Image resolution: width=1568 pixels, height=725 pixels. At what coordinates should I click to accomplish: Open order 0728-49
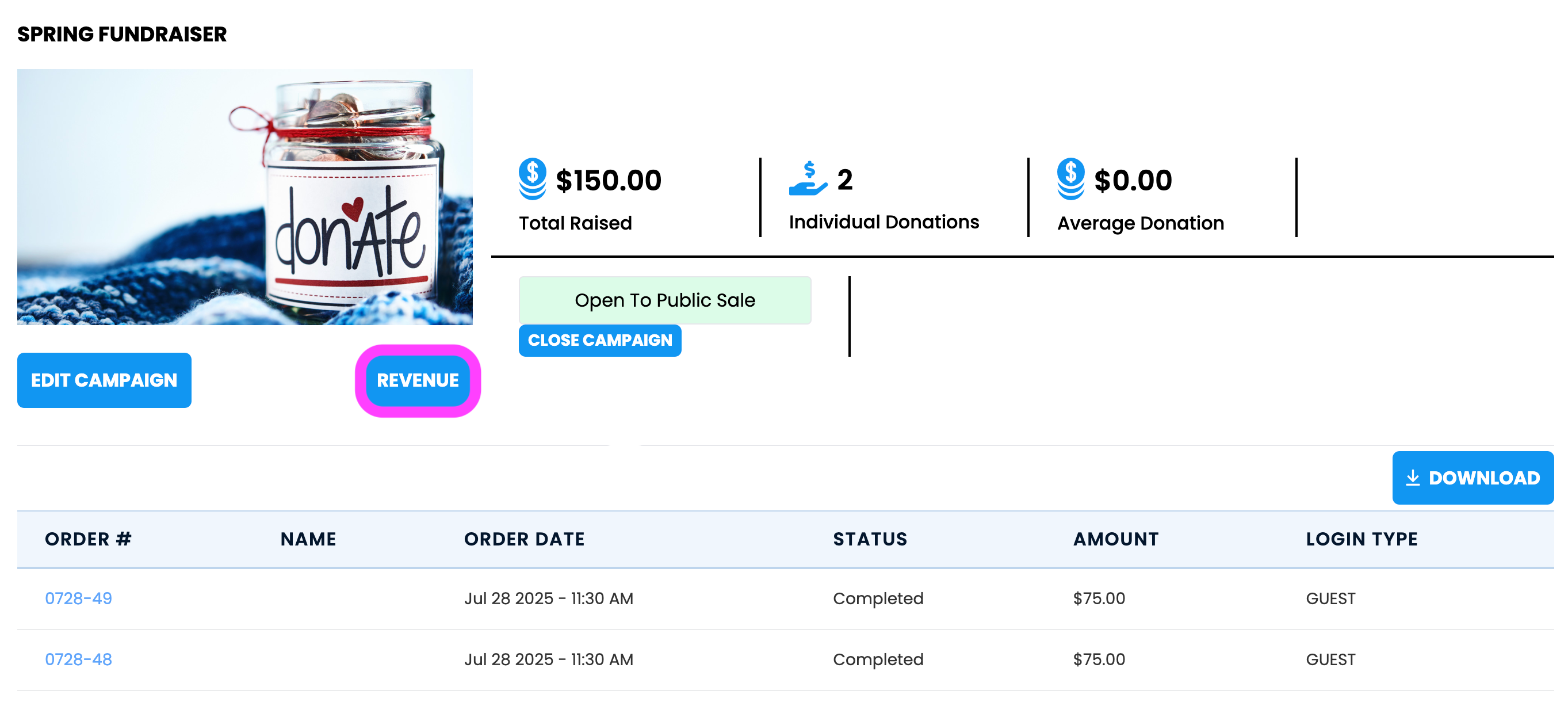coord(79,598)
